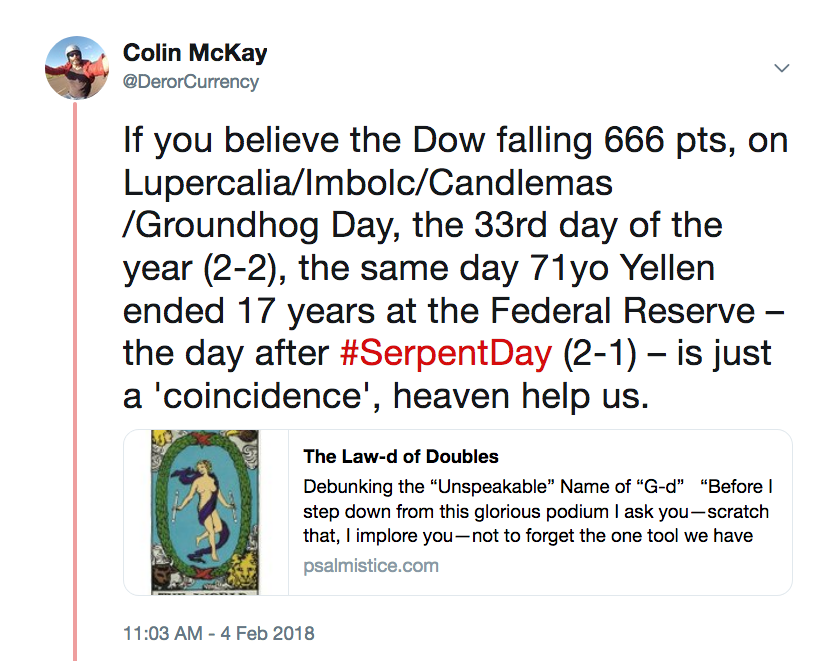Click the "Lupercalia/Imbolc/Candlemas" tweet line
Screen dimensions: 838x661
click(368, 184)
